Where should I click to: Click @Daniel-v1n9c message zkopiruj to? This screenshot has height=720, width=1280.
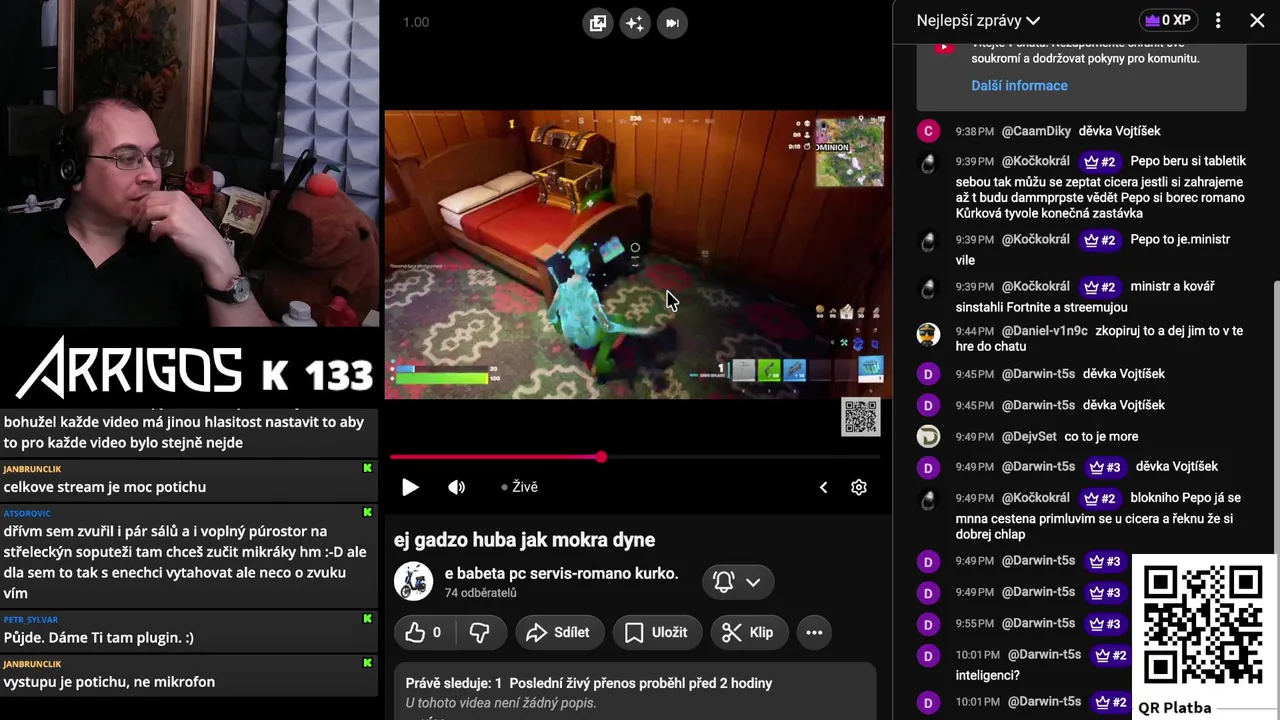point(1099,338)
